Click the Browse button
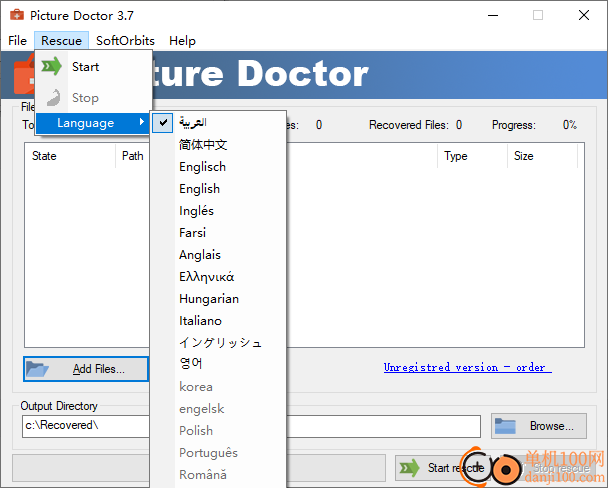This screenshot has height=488, width=608. pyautogui.click(x=539, y=426)
